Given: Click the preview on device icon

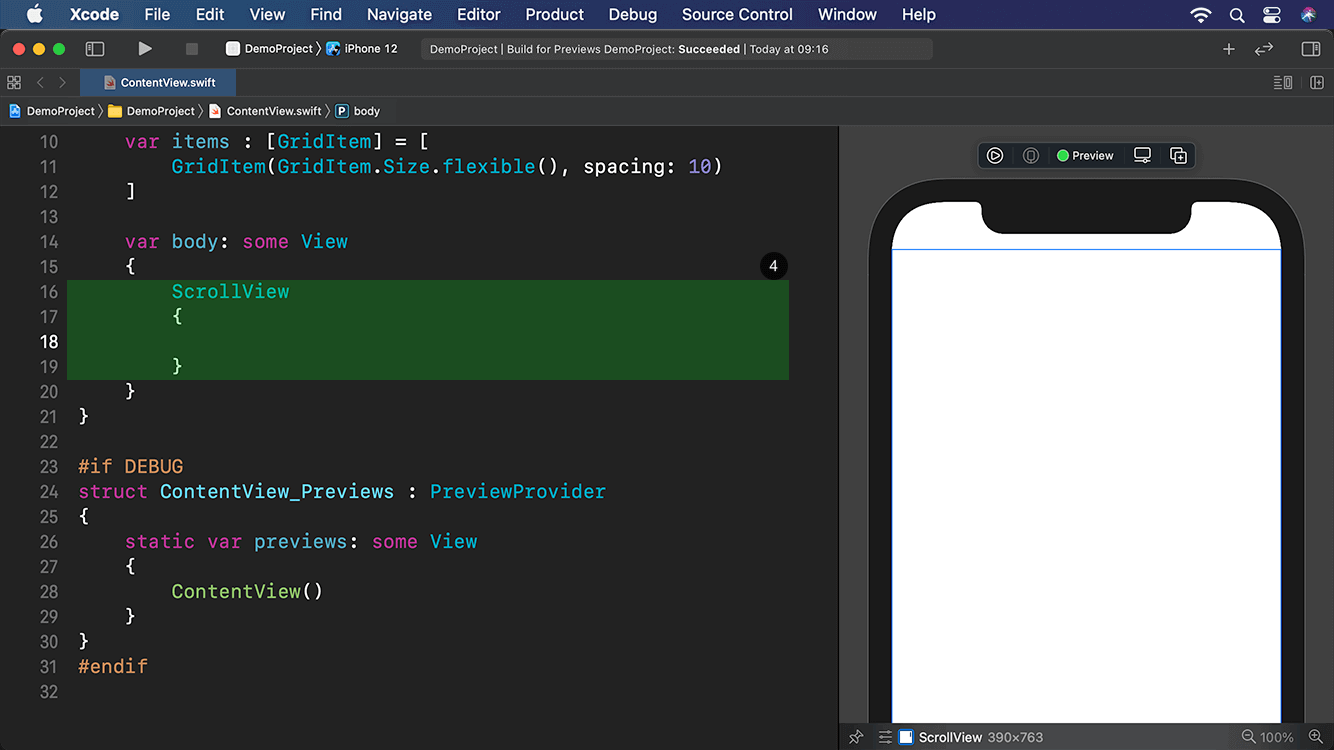Looking at the screenshot, I should click(1031, 155).
